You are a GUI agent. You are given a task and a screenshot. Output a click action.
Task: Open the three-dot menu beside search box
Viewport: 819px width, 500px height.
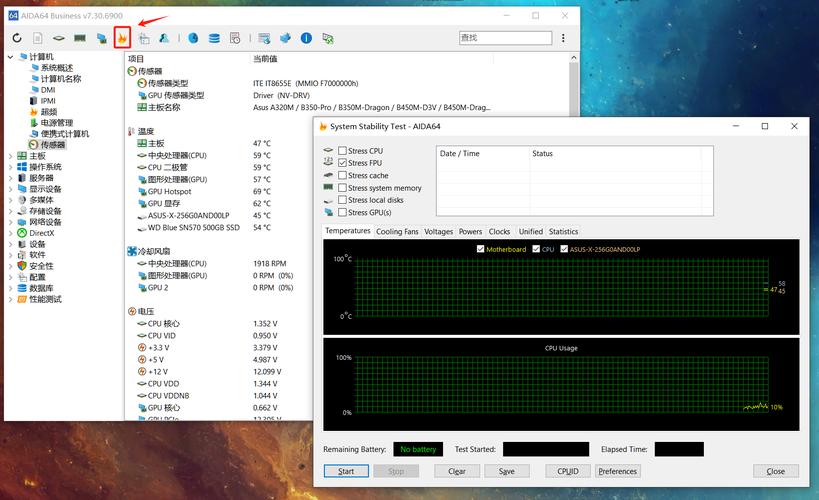(564, 38)
